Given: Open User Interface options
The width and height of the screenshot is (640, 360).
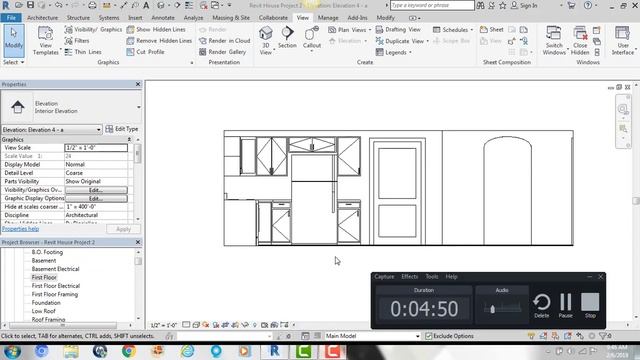Looking at the screenshot, I should (623, 40).
